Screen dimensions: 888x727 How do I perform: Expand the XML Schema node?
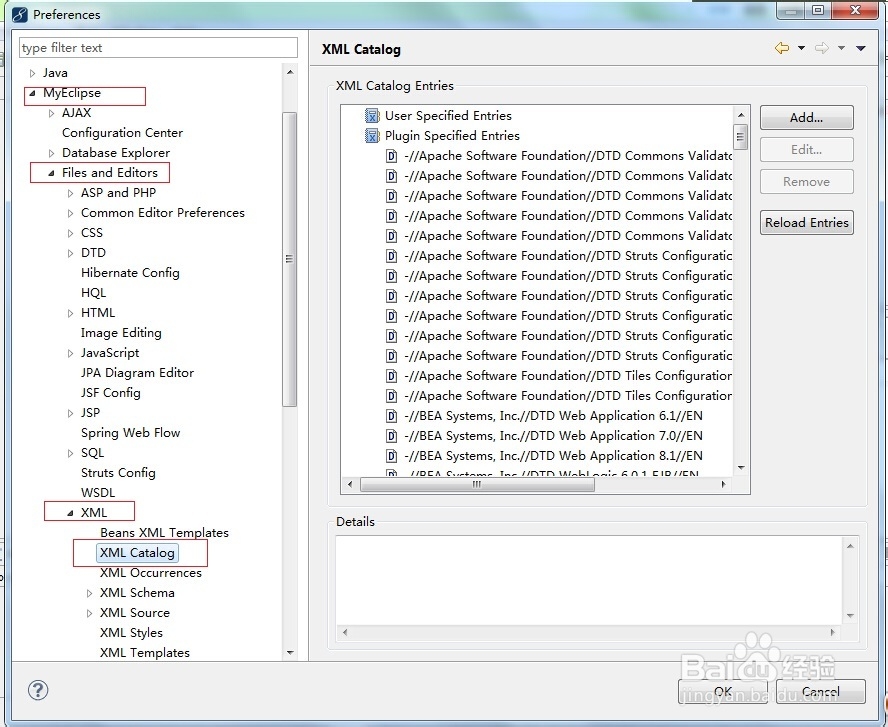89,592
